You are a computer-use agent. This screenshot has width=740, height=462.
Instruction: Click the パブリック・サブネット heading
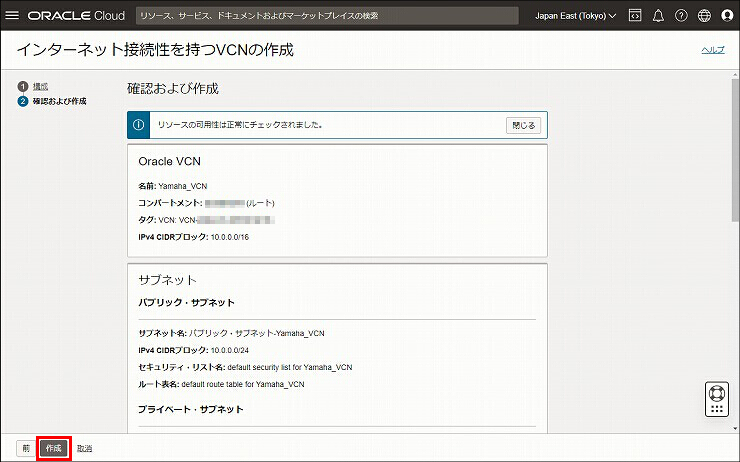pos(186,302)
